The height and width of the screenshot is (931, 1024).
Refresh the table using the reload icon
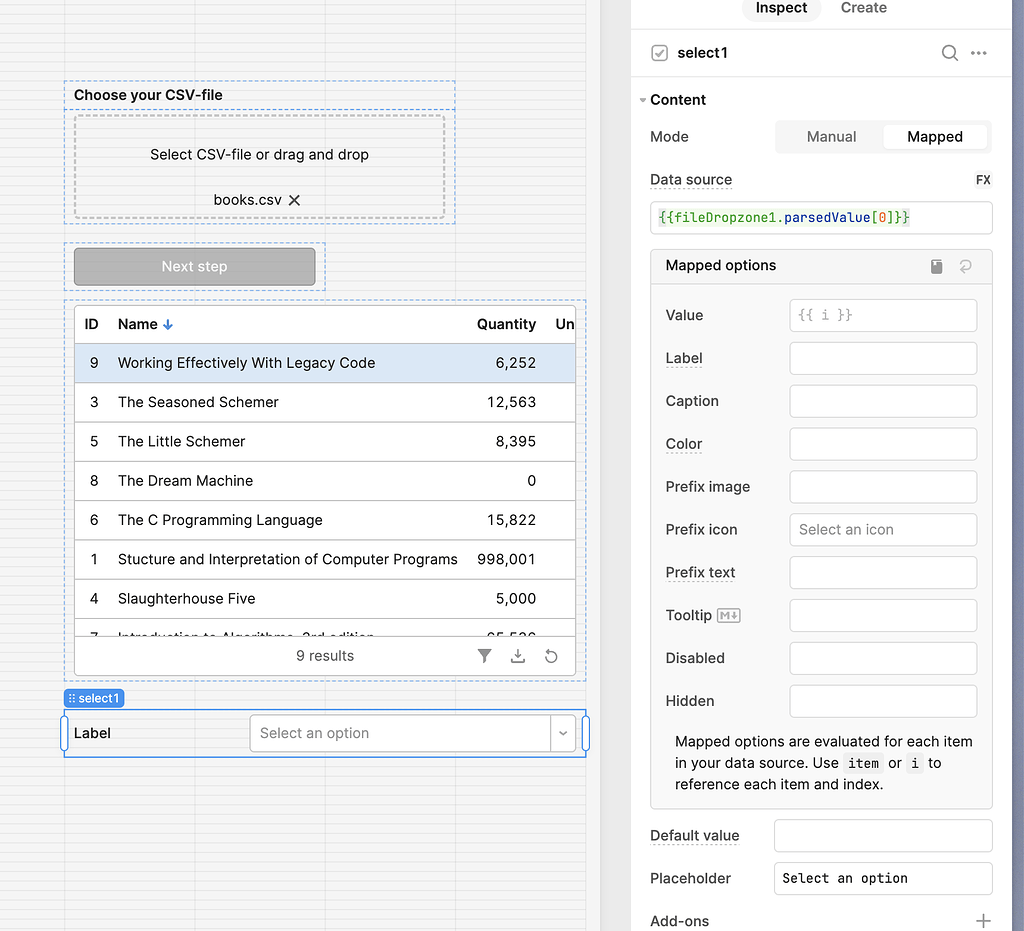click(x=551, y=656)
